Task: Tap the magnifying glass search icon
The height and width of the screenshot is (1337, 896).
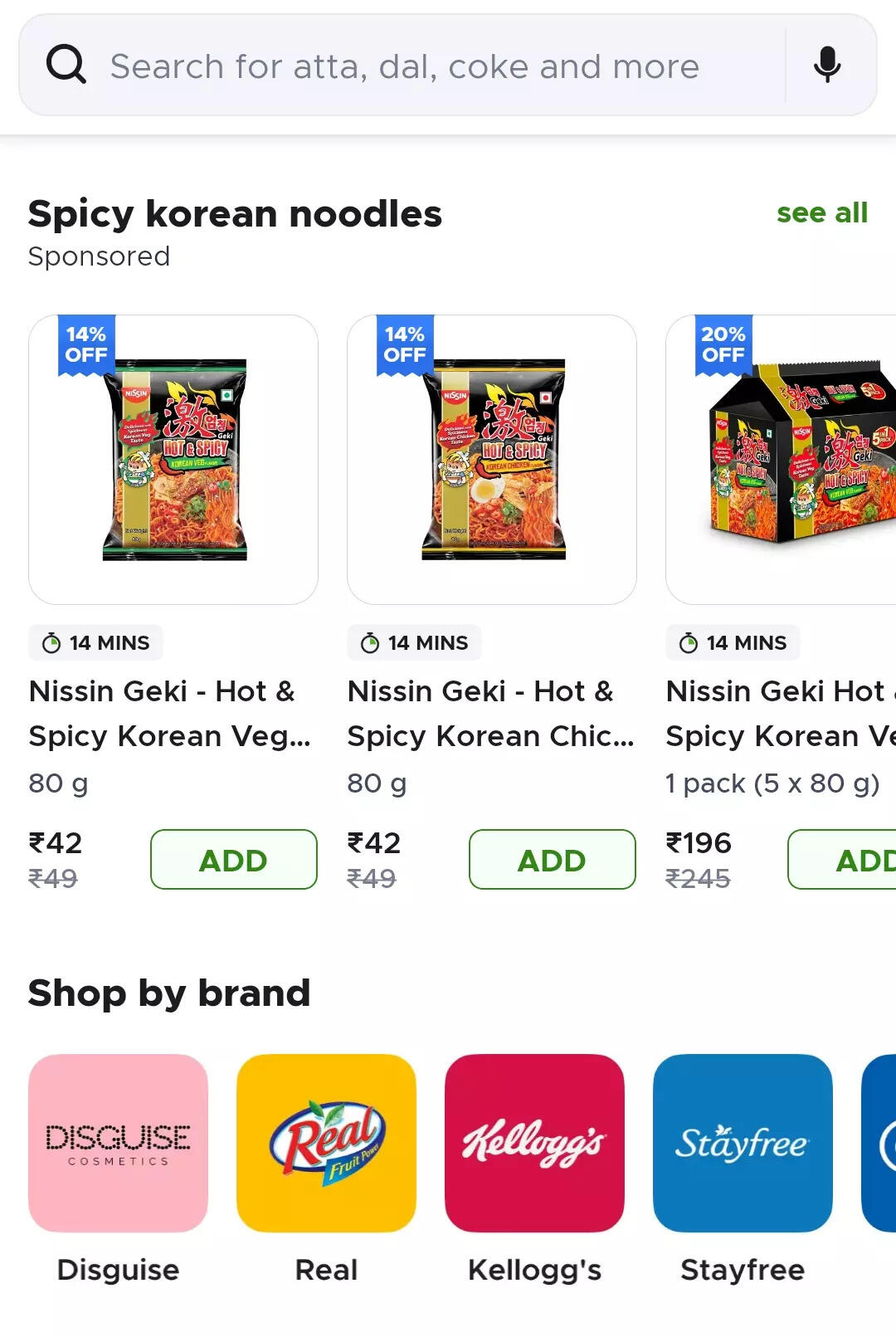Action: 66,65
